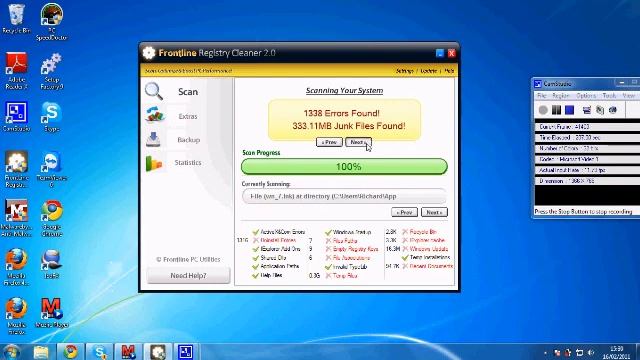Click the Codec row in CamStudio
Viewport: 640px width, 360px height.
(x=587, y=159)
